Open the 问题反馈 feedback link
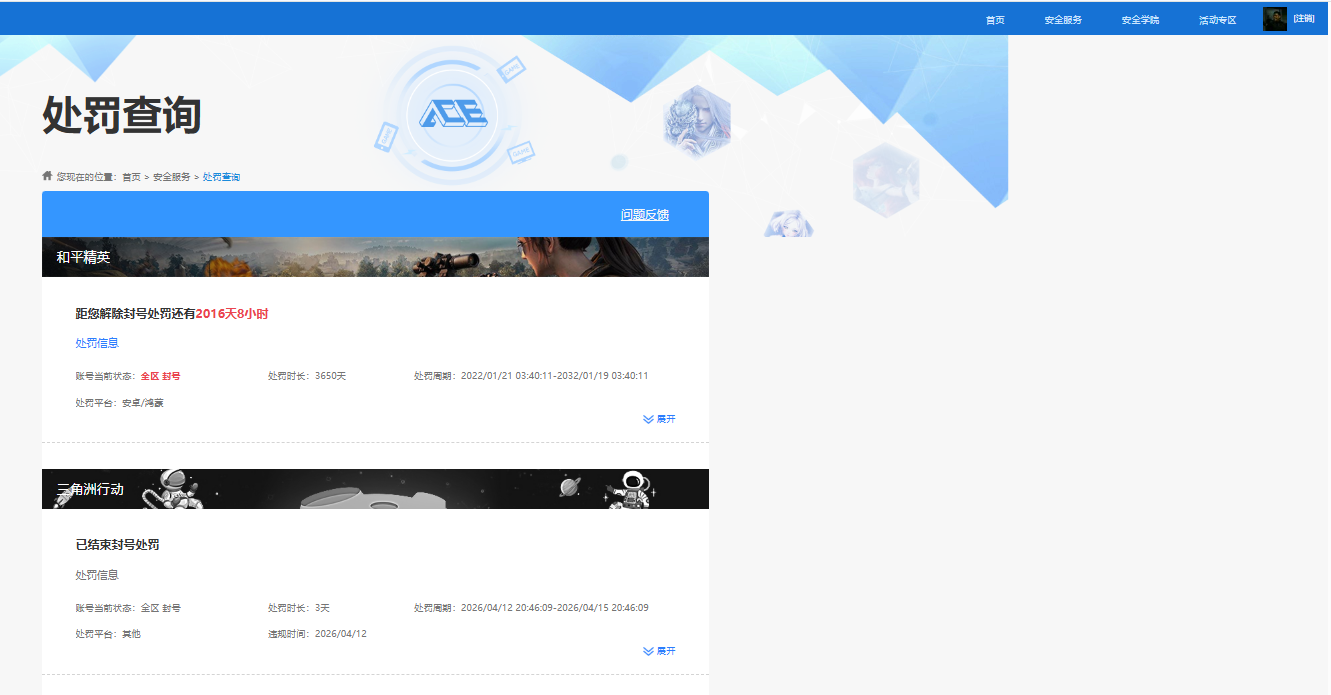Viewport: 1331px width, 695px height. tap(644, 215)
